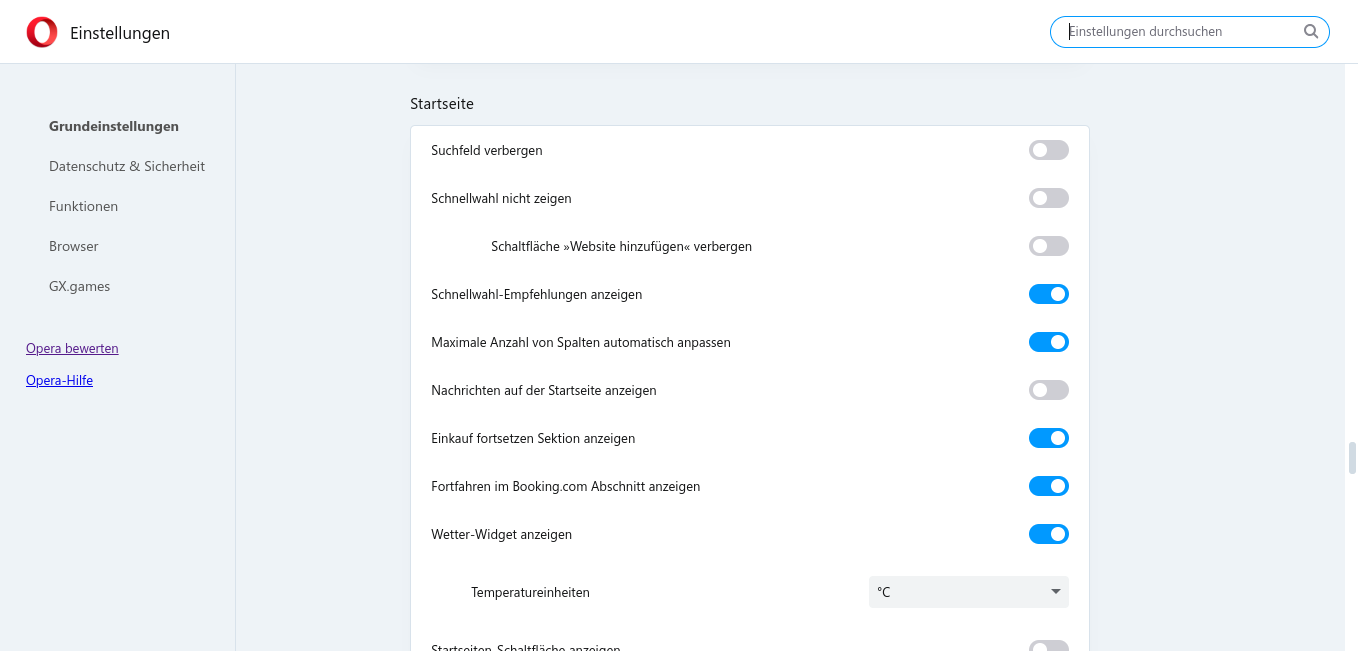This screenshot has height=651, width=1358.
Task: Go to Funktionen settings section
Action: pyautogui.click(x=83, y=206)
